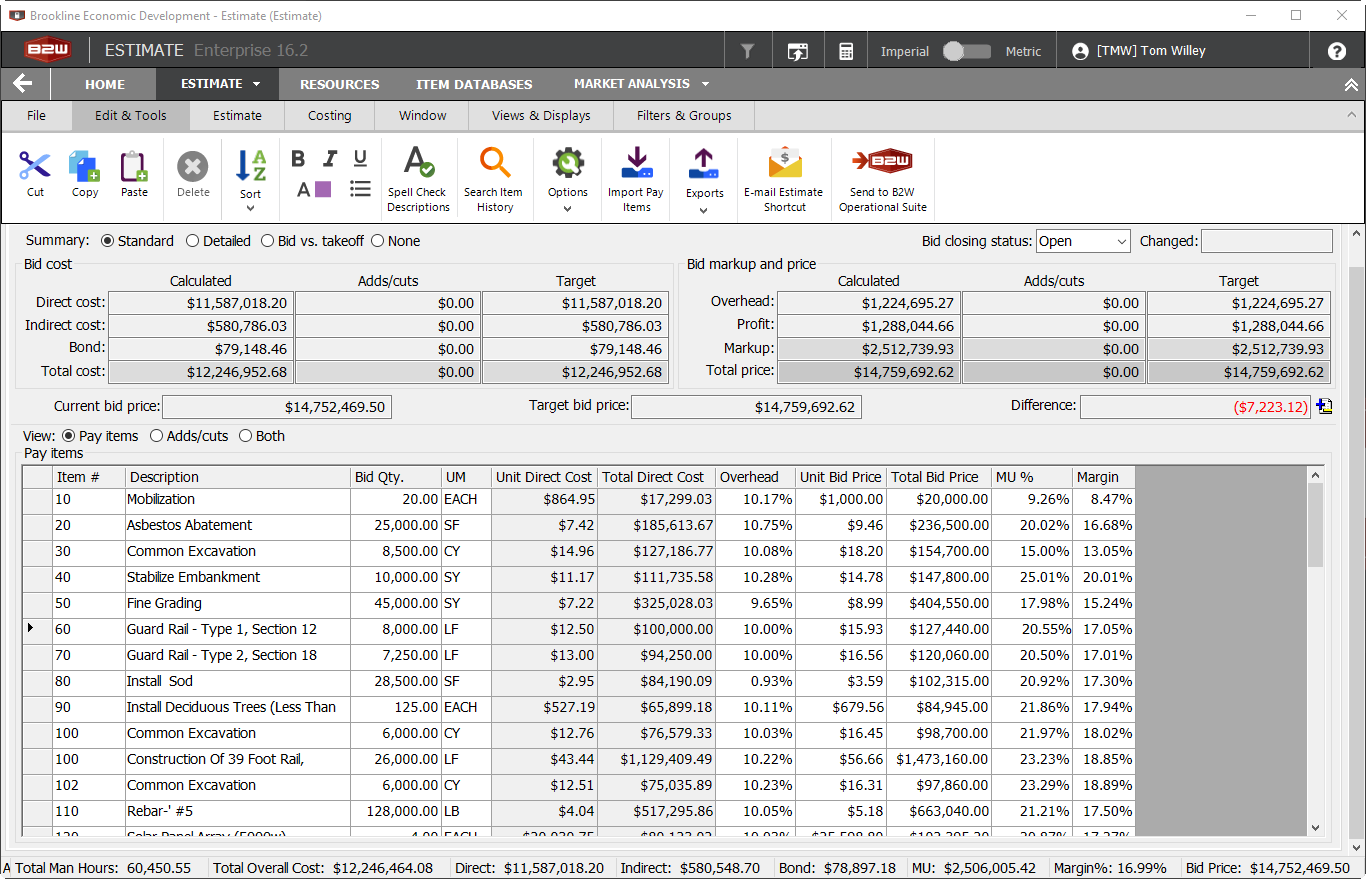Open the calculator icon in header
The image size is (1366, 879).
point(846,51)
